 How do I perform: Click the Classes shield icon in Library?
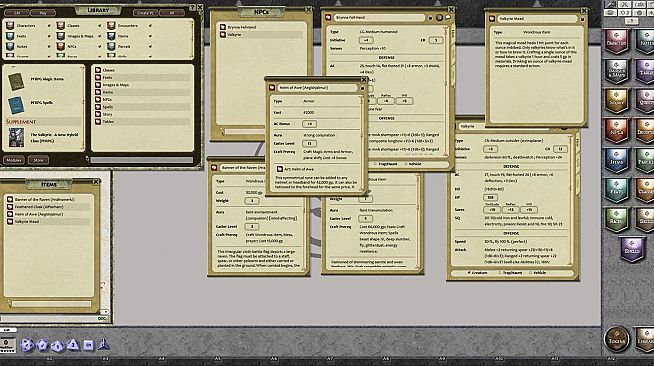point(61,26)
